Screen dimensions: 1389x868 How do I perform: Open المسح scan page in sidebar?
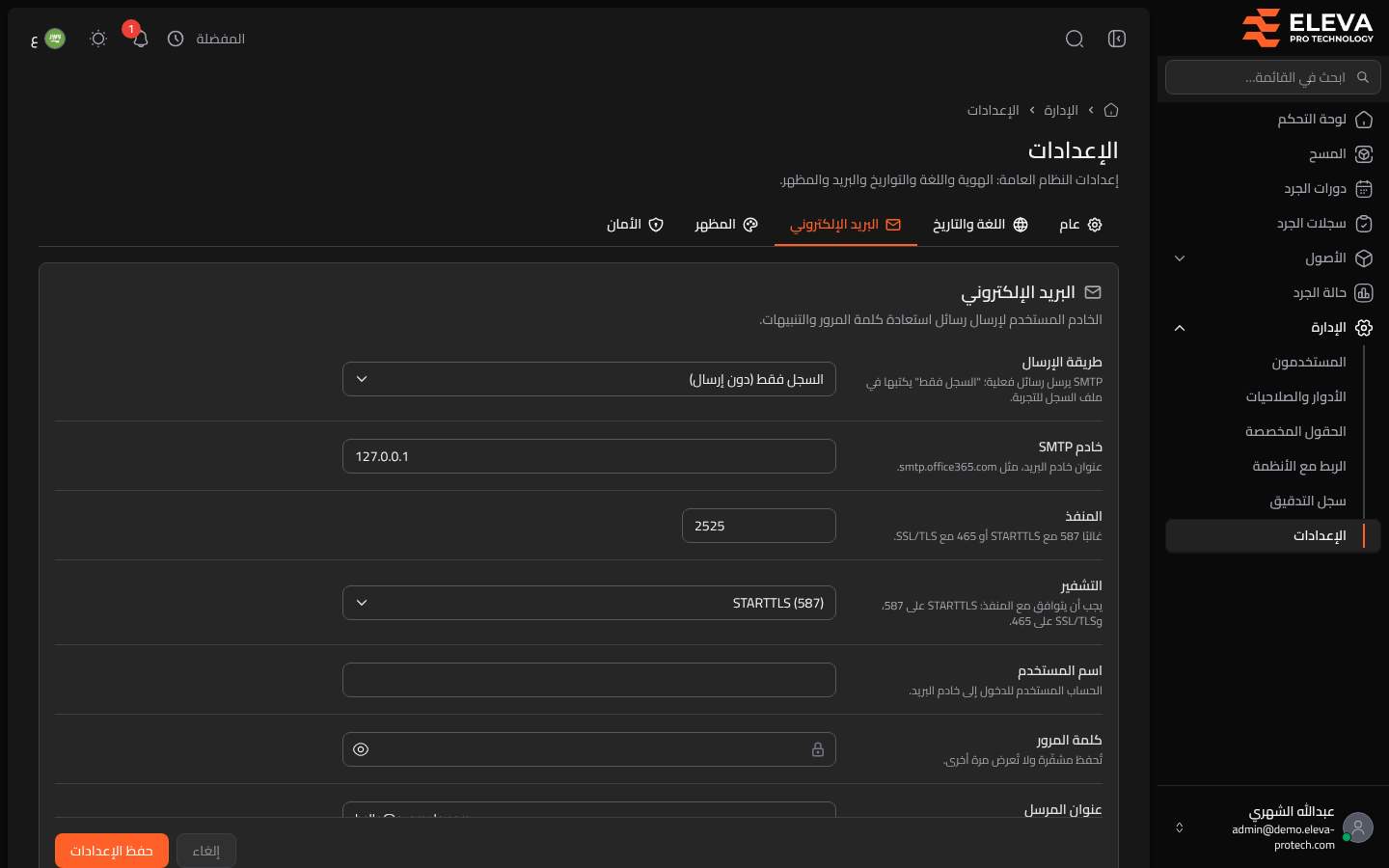point(1269,154)
